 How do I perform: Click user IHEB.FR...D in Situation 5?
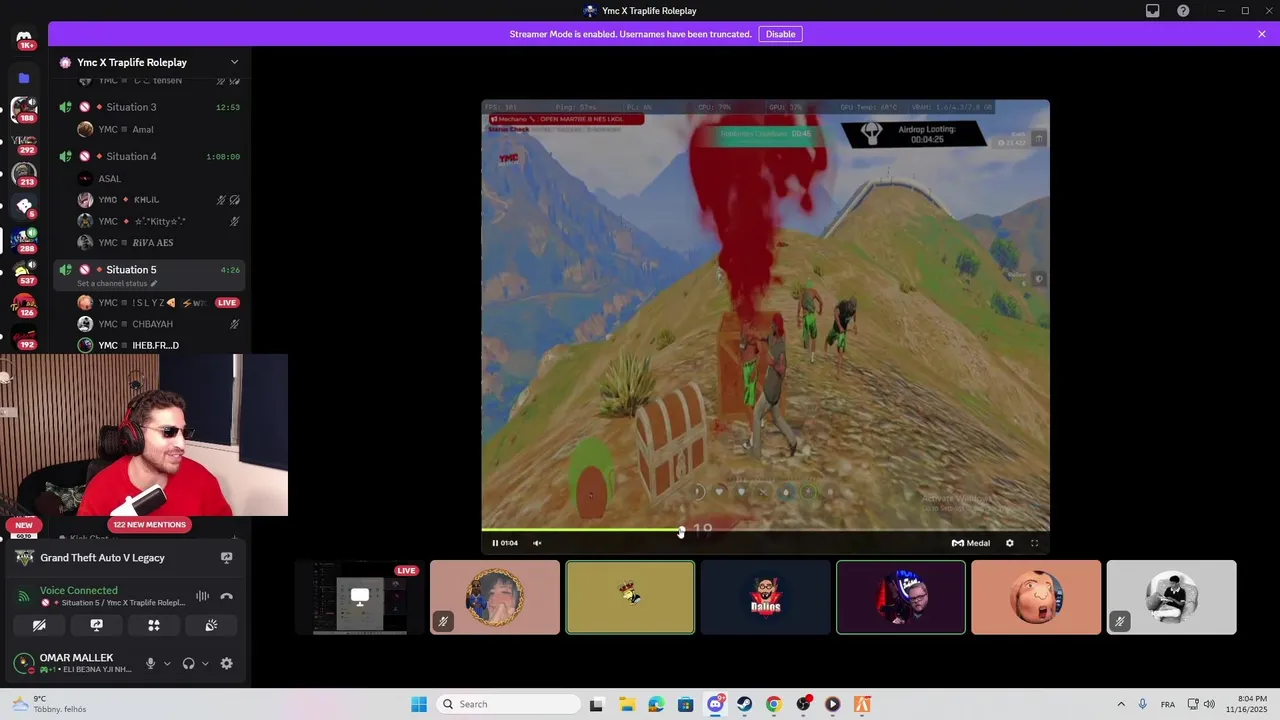click(x=159, y=345)
